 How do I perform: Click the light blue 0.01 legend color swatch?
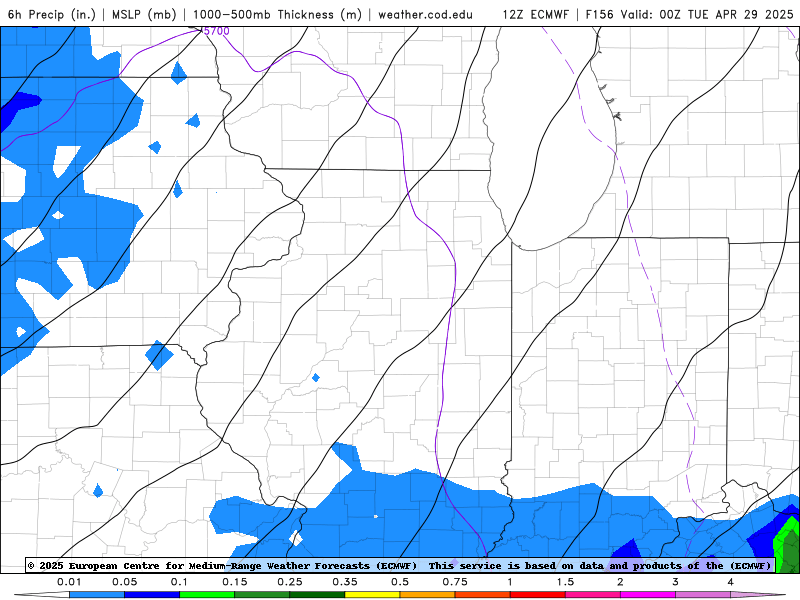click(x=97, y=595)
